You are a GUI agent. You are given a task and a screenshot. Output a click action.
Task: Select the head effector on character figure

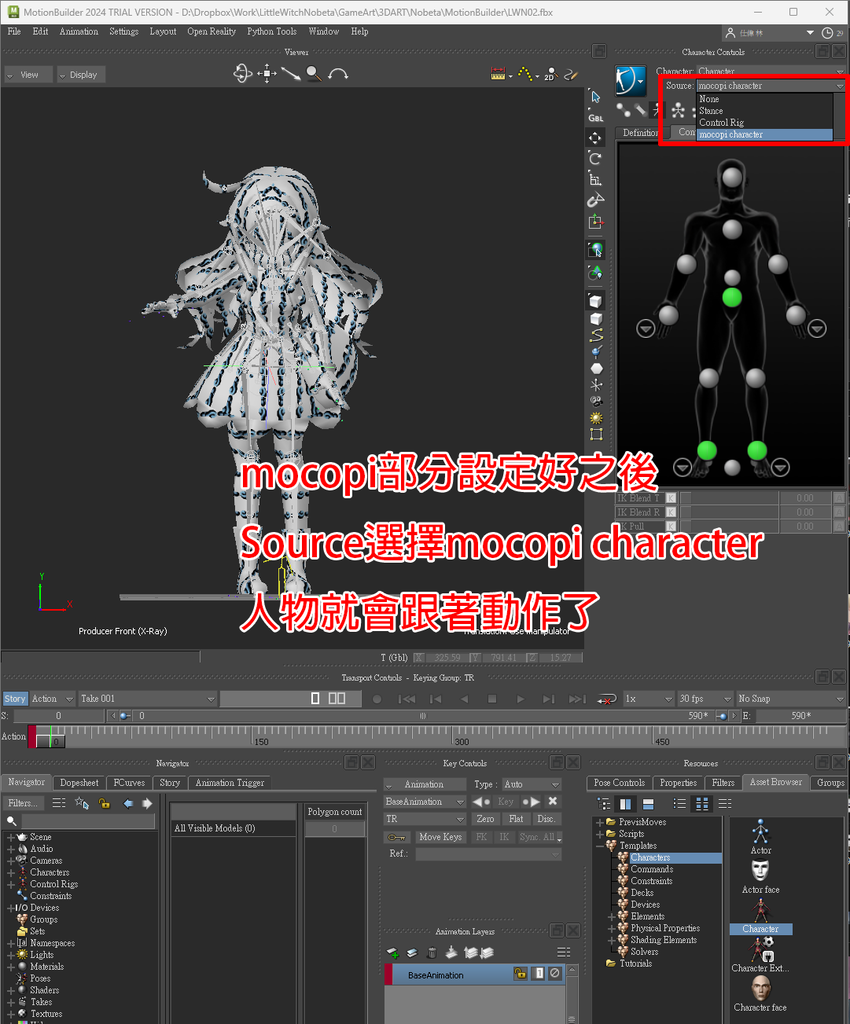click(732, 176)
